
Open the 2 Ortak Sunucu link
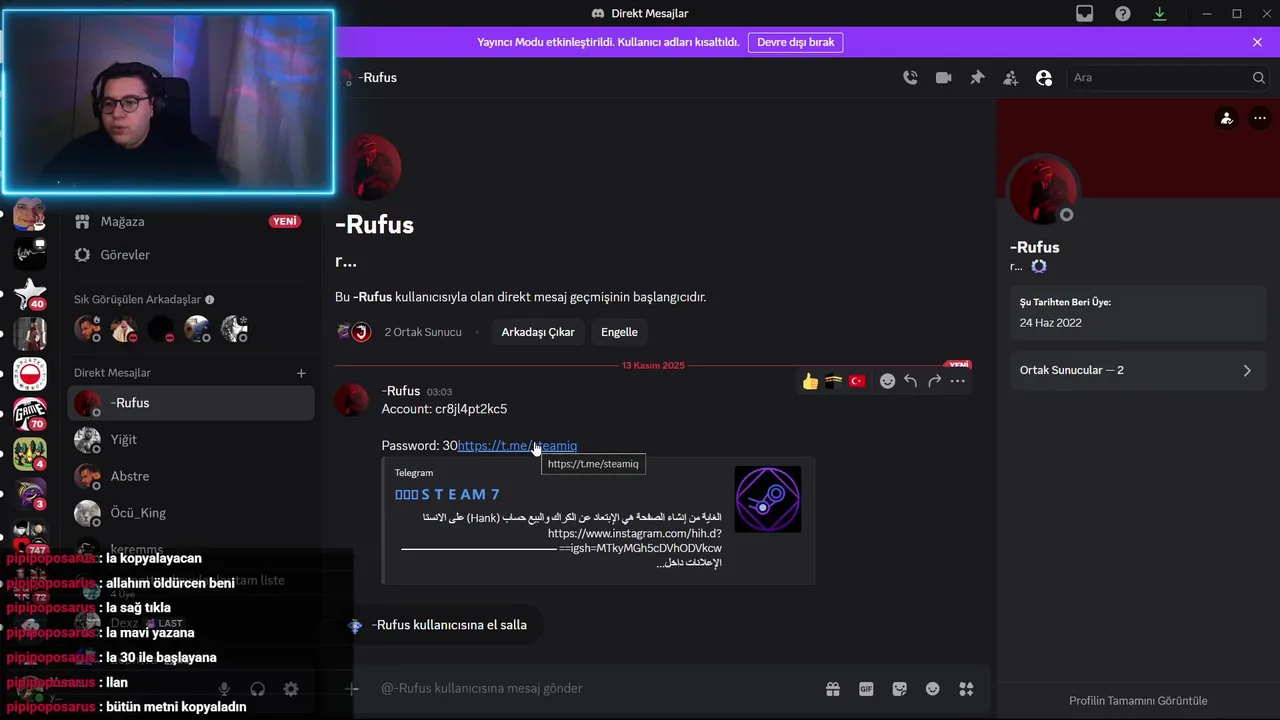[x=423, y=332]
